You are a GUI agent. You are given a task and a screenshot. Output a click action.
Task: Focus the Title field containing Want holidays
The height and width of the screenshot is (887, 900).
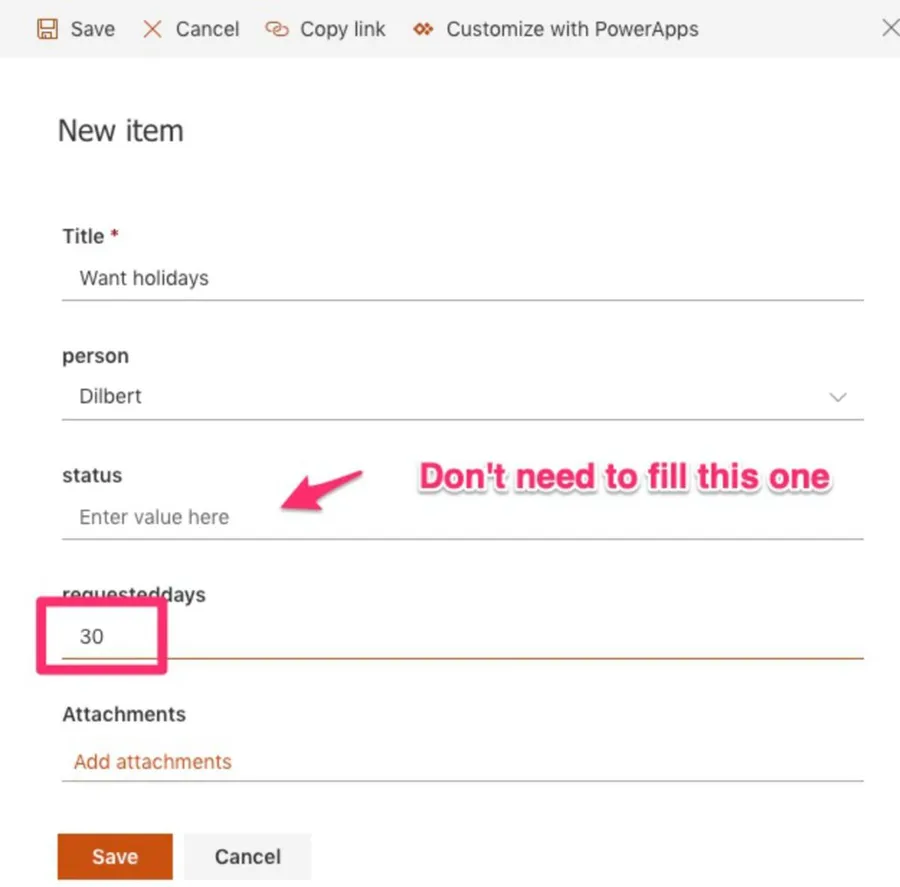(x=462, y=278)
